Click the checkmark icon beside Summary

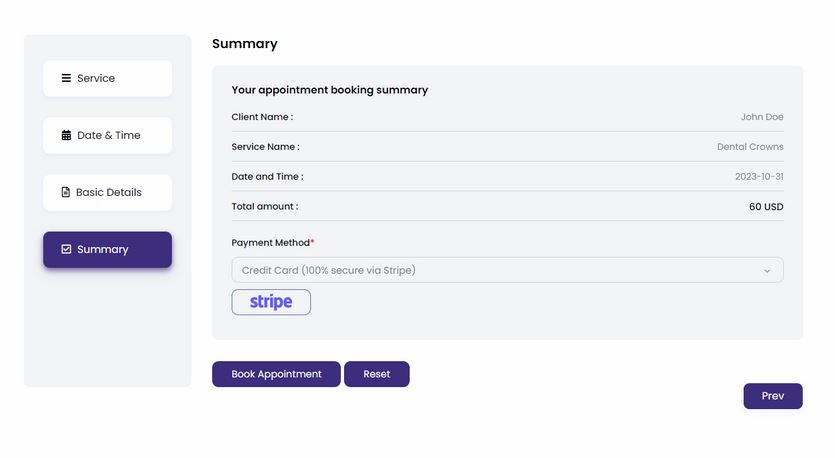point(66,249)
